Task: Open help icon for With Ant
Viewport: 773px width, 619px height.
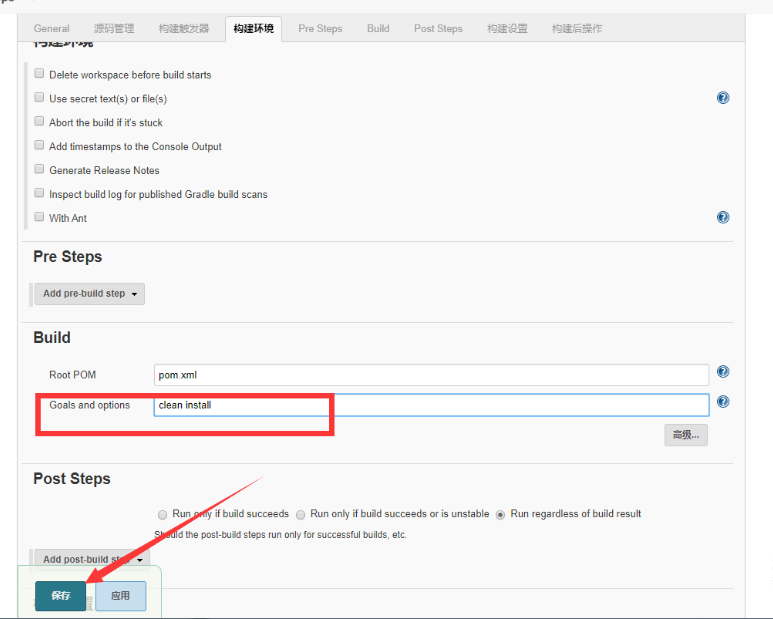Action: click(723, 217)
